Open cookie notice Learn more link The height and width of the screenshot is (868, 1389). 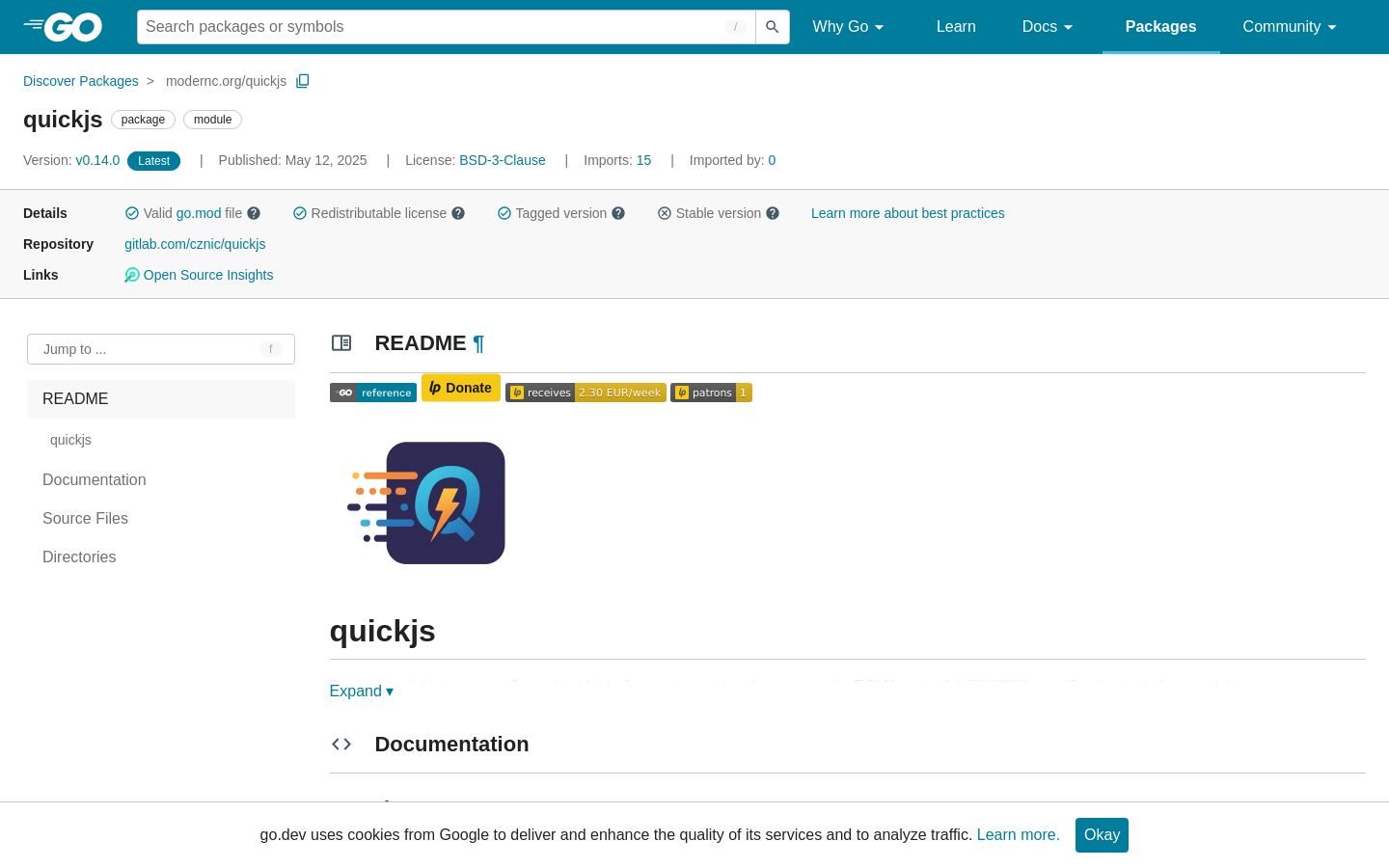(1018, 834)
